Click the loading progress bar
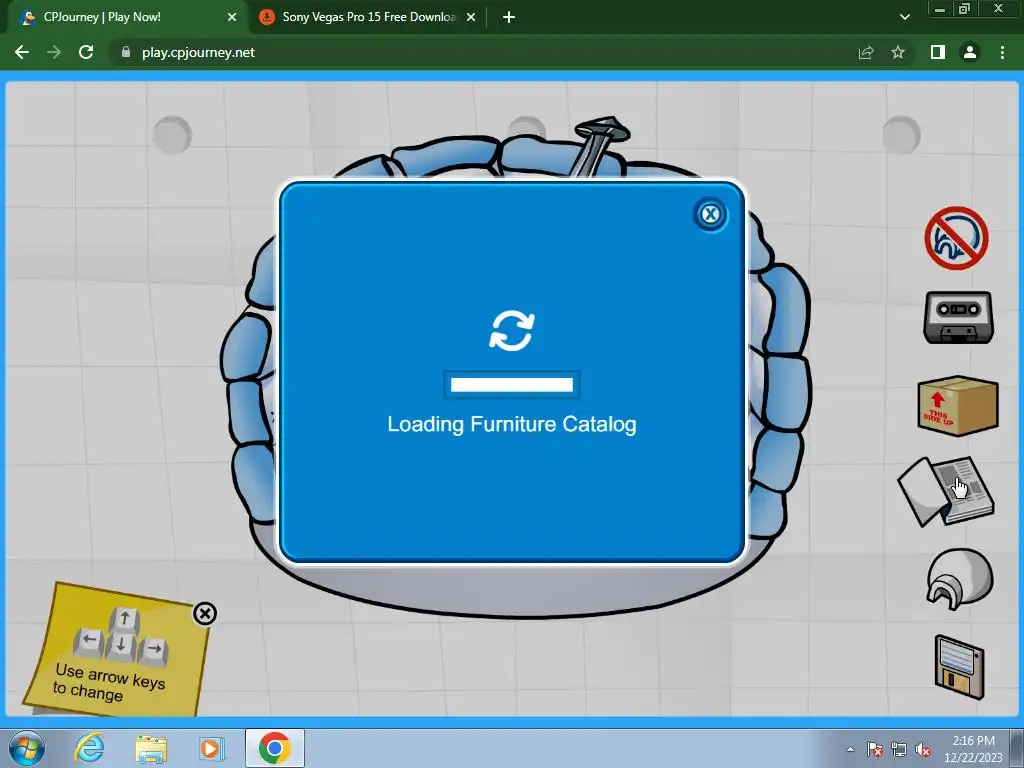1024x768 pixels. click(x=511, y=385)
